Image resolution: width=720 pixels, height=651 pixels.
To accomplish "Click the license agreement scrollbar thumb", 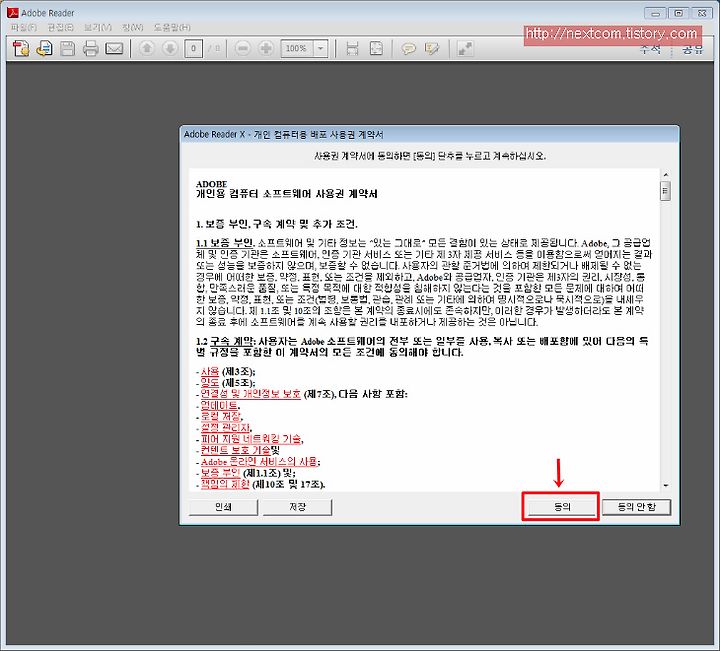I will [x=665, y=191].
